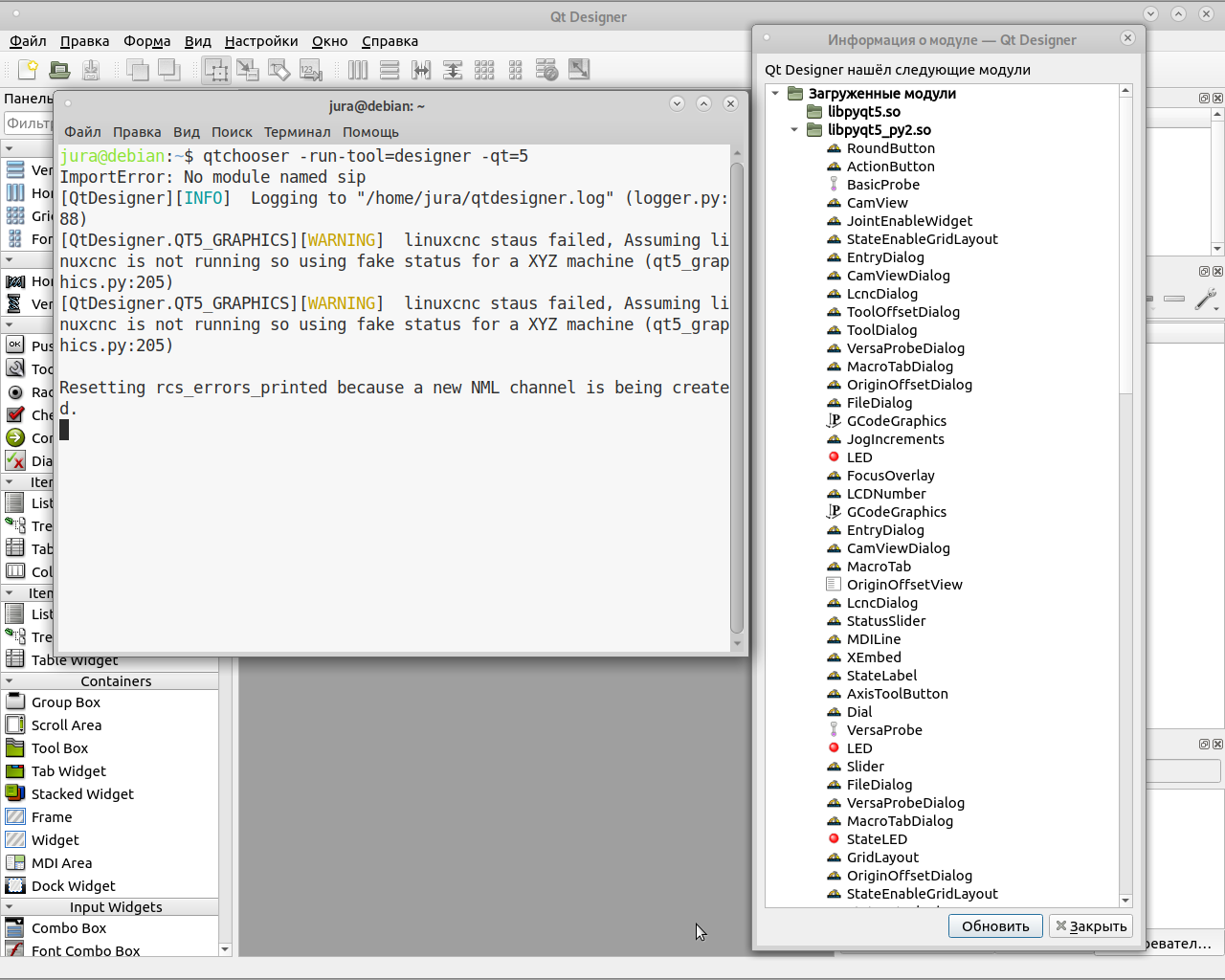Open the Настройки menu
This screenshot has height=980, width=1225.
pos(261,41)
